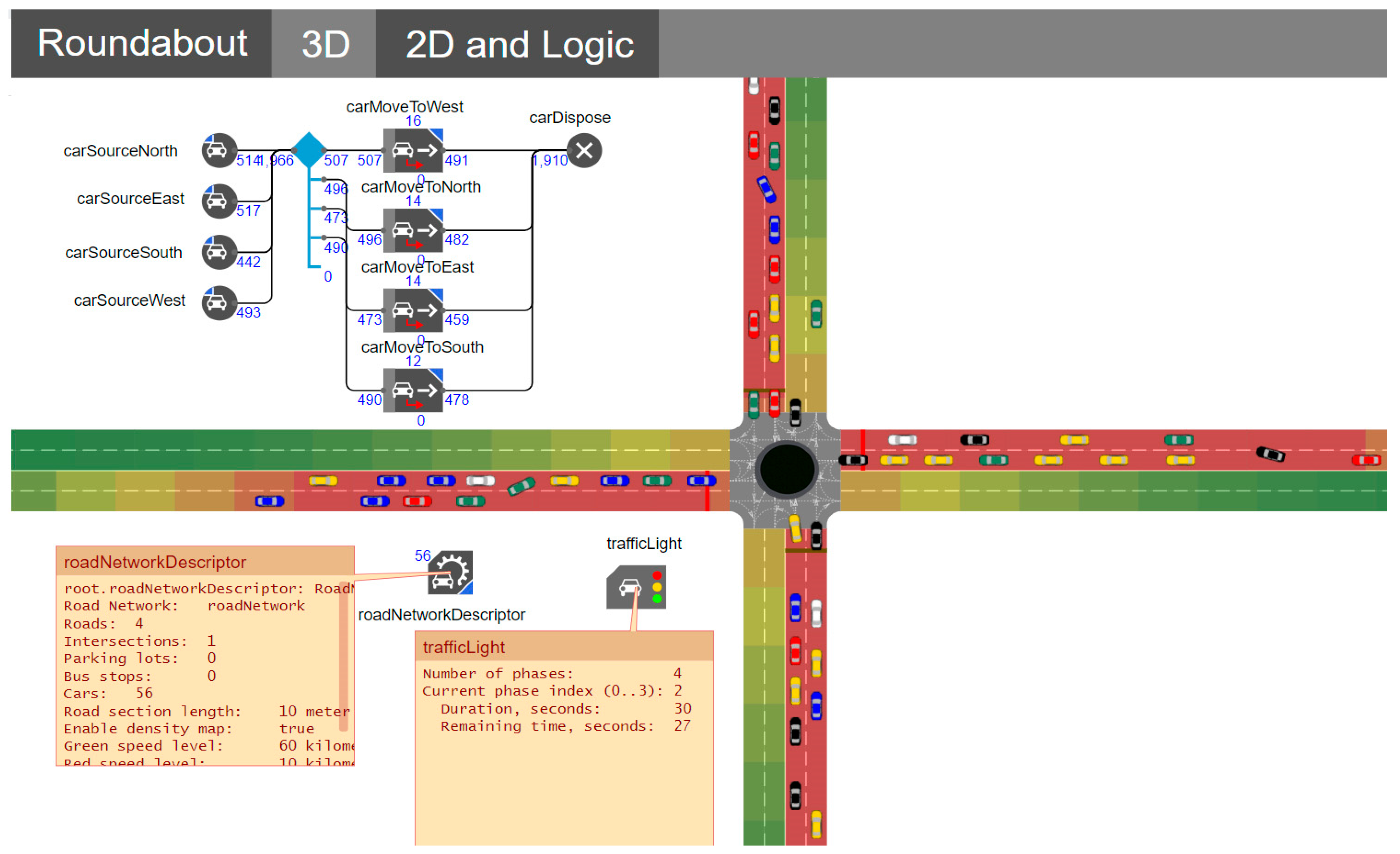Click the carMoveToEast block icon
The width and height of the screenshot is (1400, 854).
[x=413, y=311]
